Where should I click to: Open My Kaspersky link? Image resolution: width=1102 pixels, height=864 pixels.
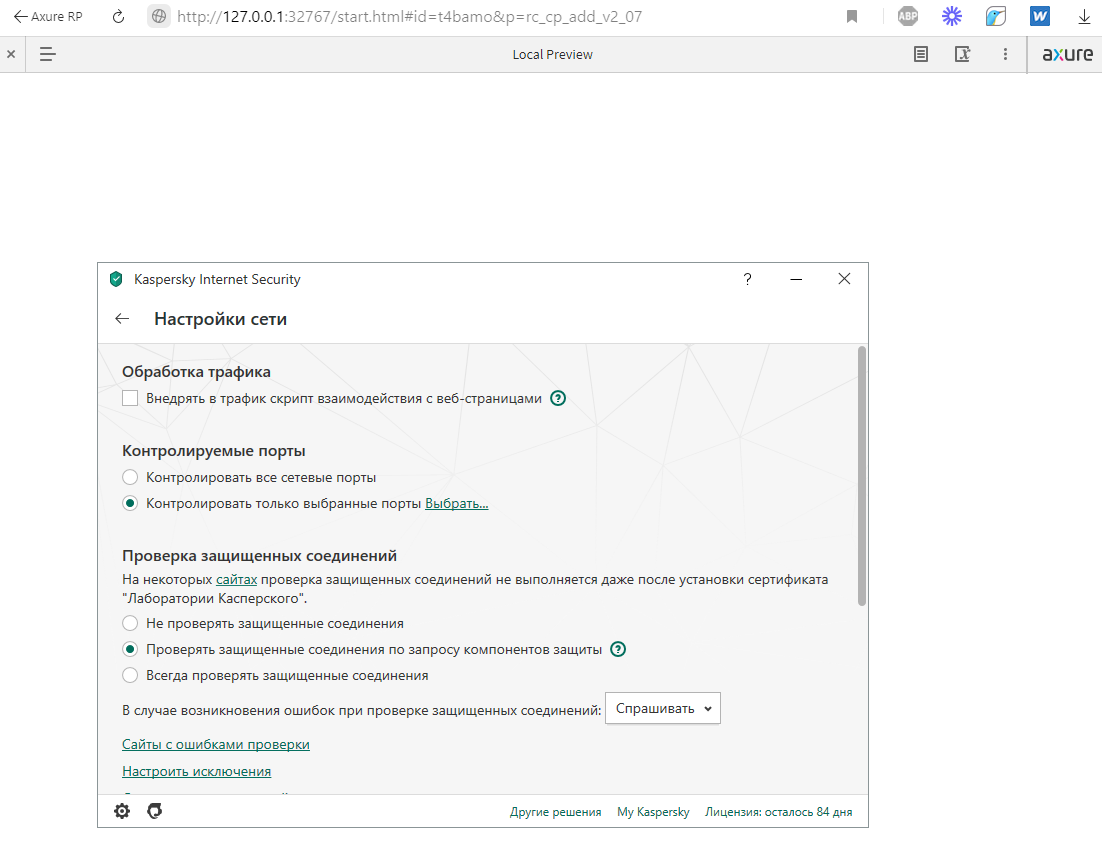654,812
